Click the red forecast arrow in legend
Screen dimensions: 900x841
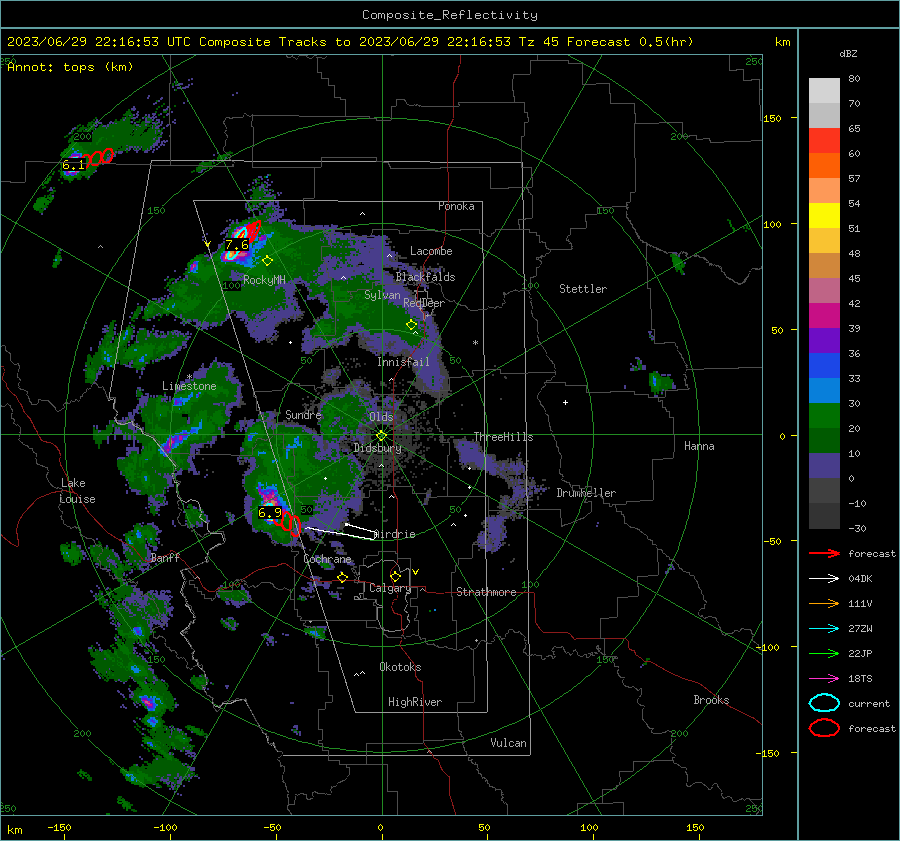click(824, 553)
